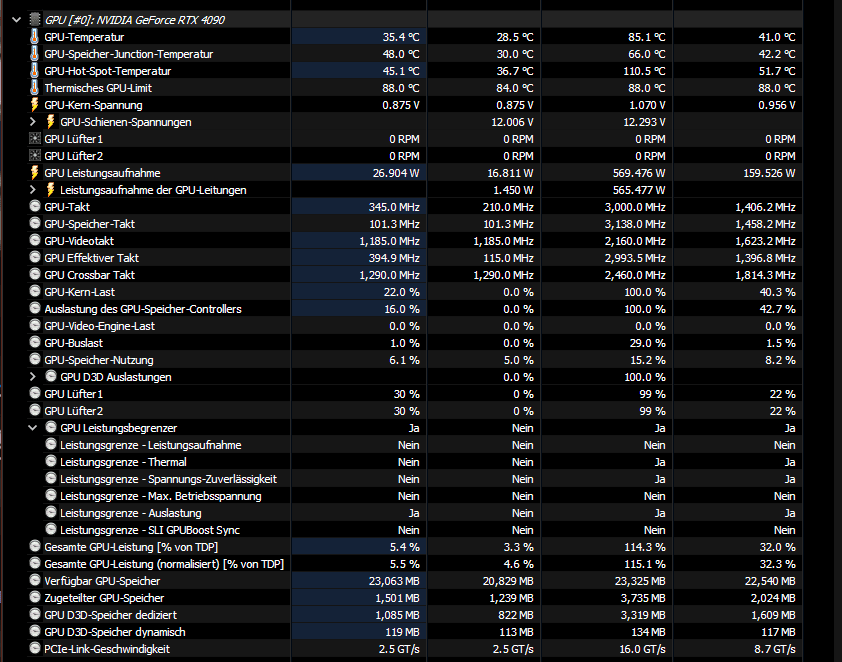This screenshot has width=842, height=662.
Task: Click gauge icon of GPU-Video-Engine-Last
Action: point(35,325)
